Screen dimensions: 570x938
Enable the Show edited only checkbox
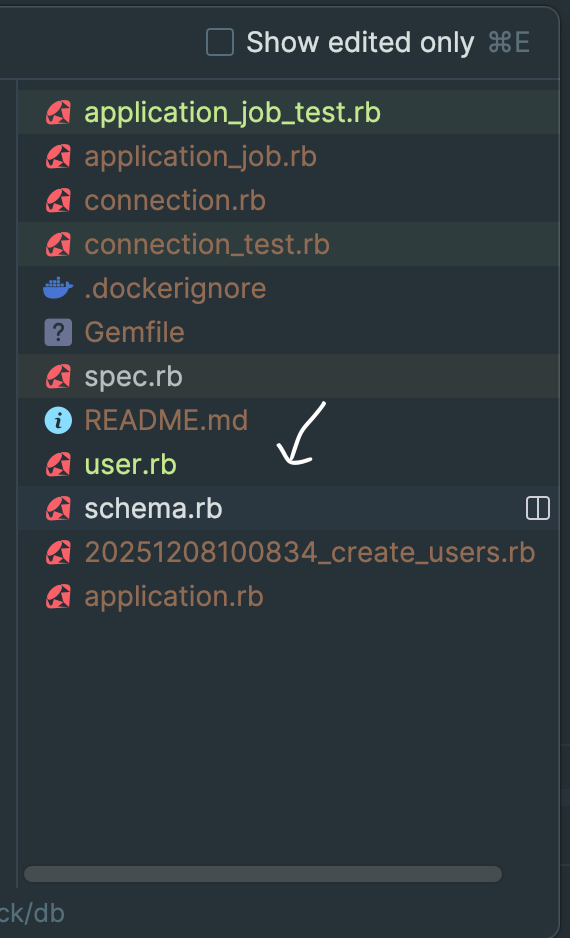(x=220, y=42)
